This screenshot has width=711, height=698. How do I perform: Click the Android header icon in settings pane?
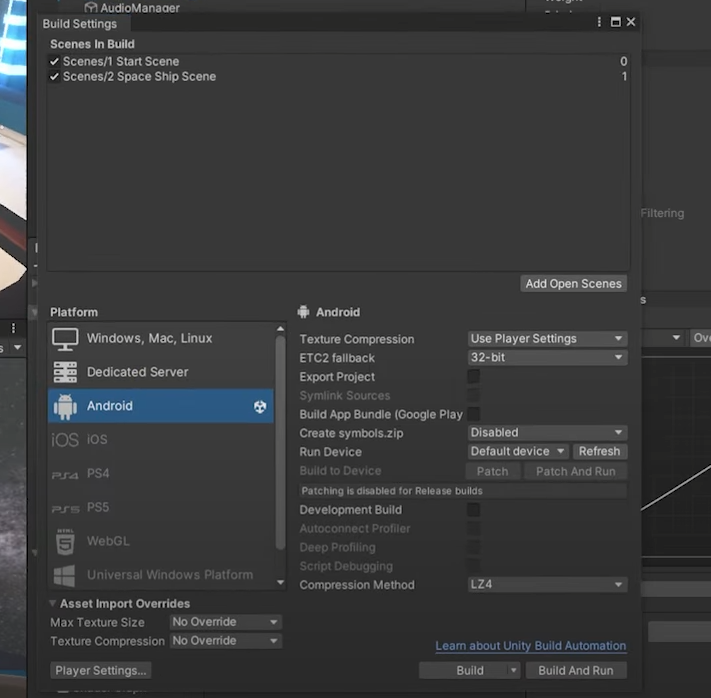[x=303, y=312]
